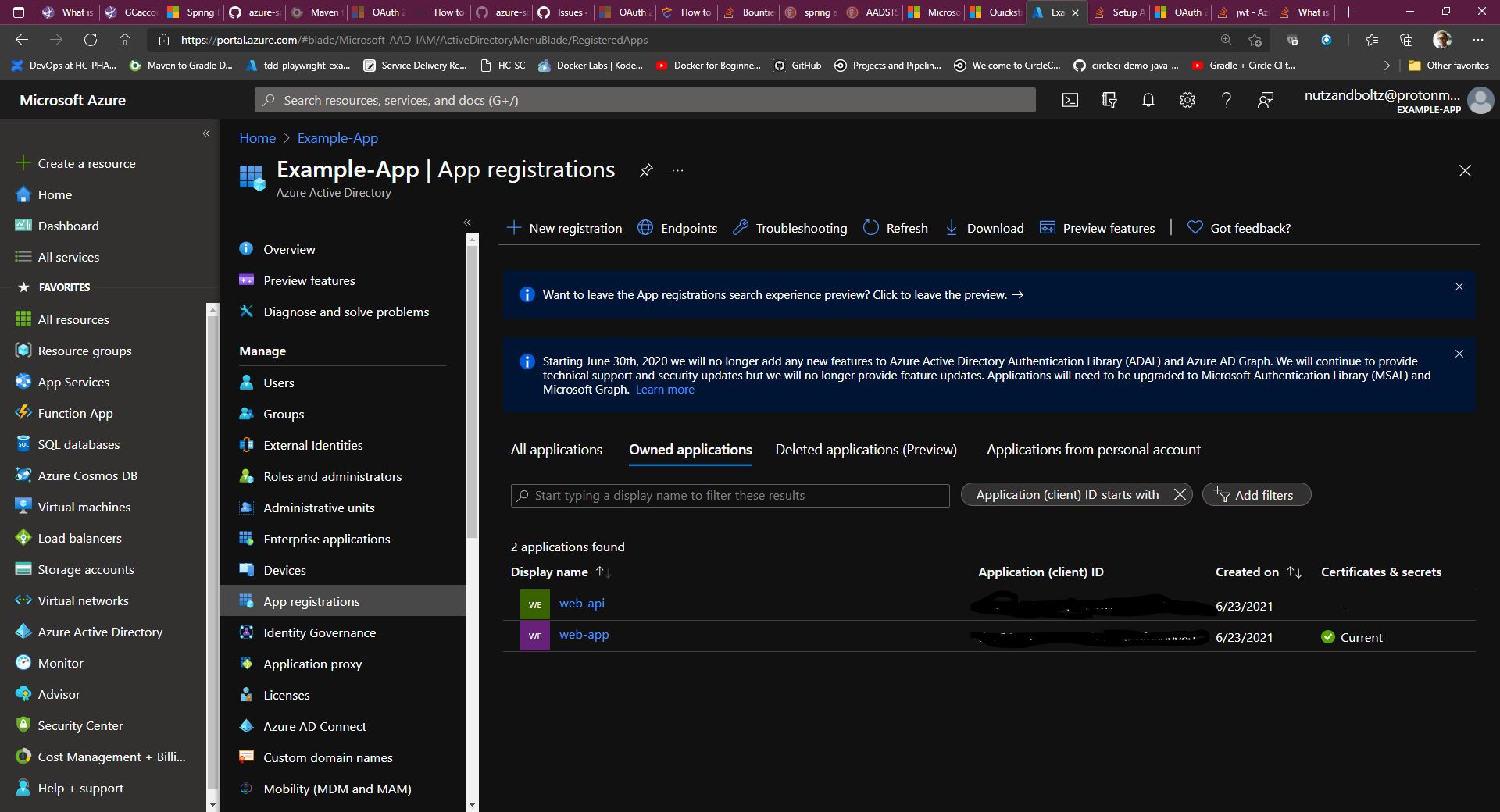Open Cloud Shell from the top bar
Screen dimensions: 1500x812
[1070, 100]
